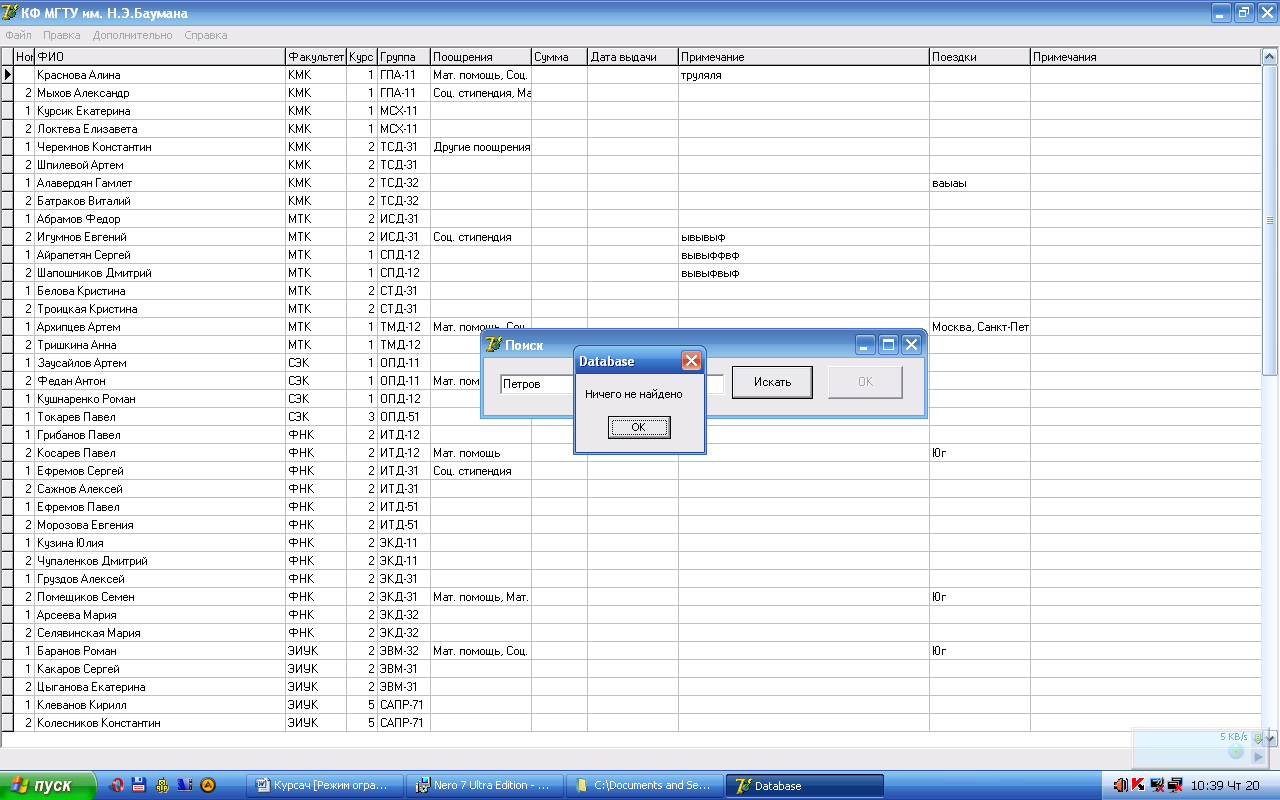Click the note cell 'труляля'
The height and width of the screenshot is (800, 1280).
point(804,75)
